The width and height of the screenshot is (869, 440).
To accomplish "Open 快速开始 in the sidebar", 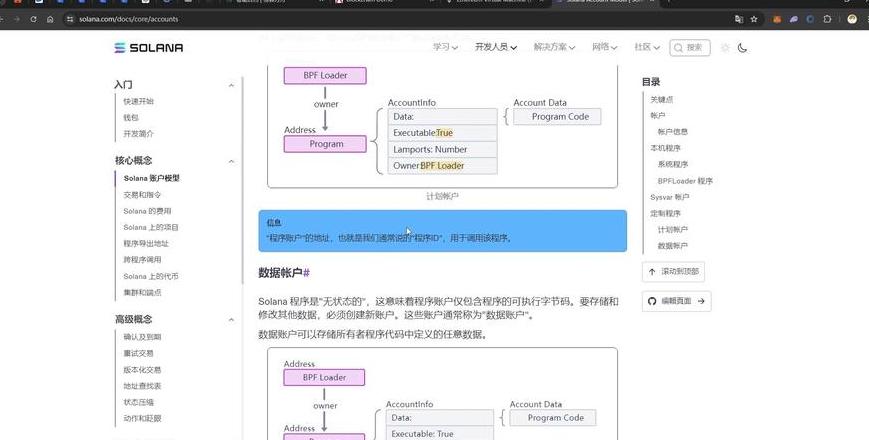I will point(139,101).
